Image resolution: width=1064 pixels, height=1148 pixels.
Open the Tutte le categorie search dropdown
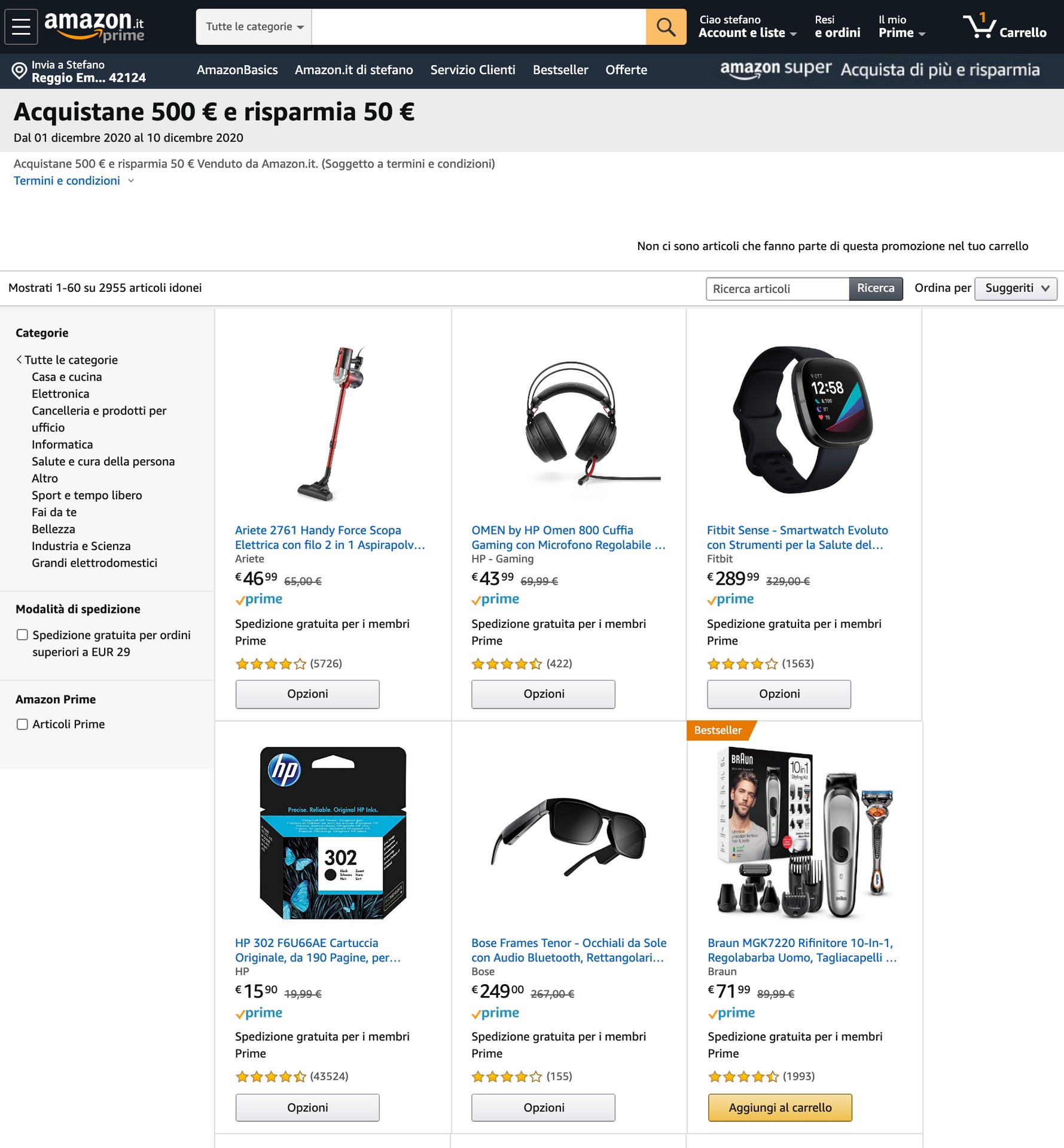point(254,26)
